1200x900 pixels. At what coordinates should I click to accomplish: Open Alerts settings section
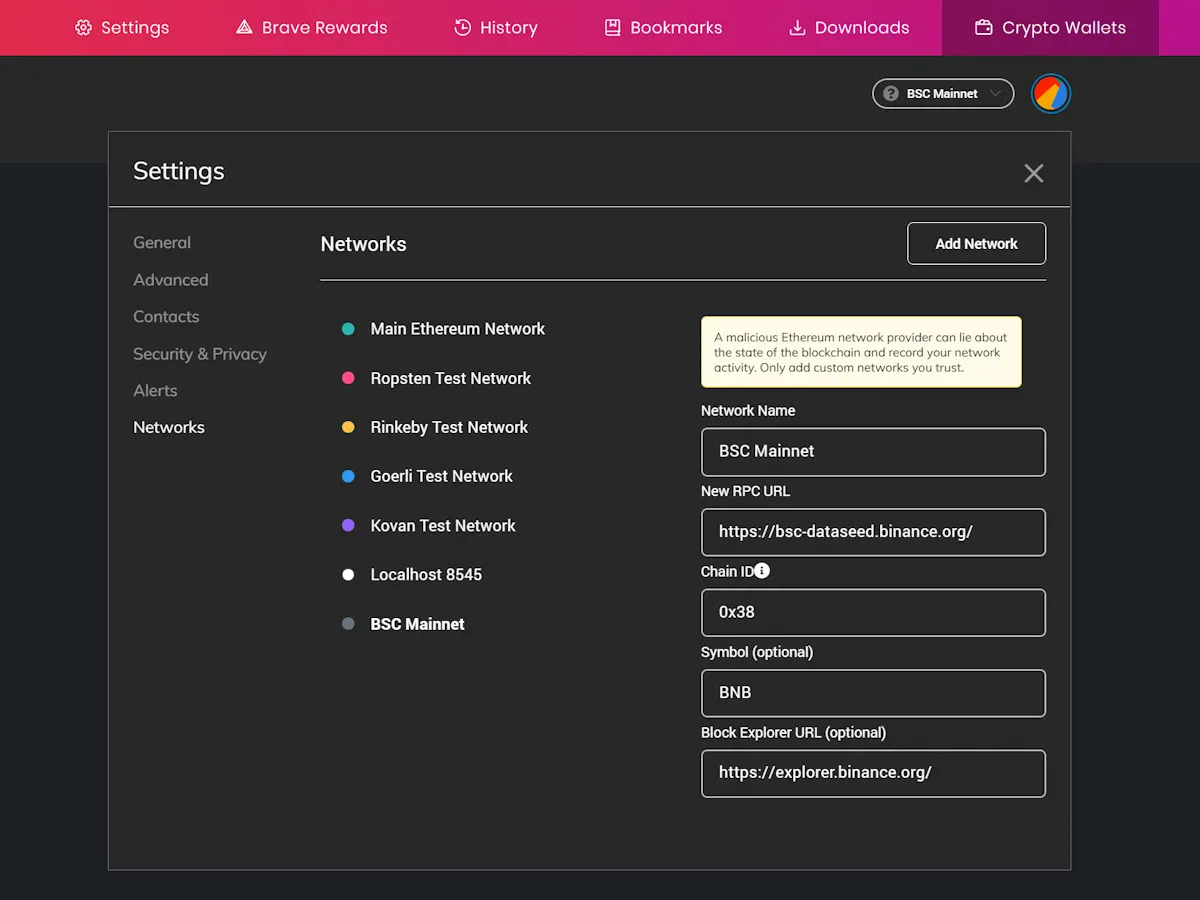click(x=155, y=391)
